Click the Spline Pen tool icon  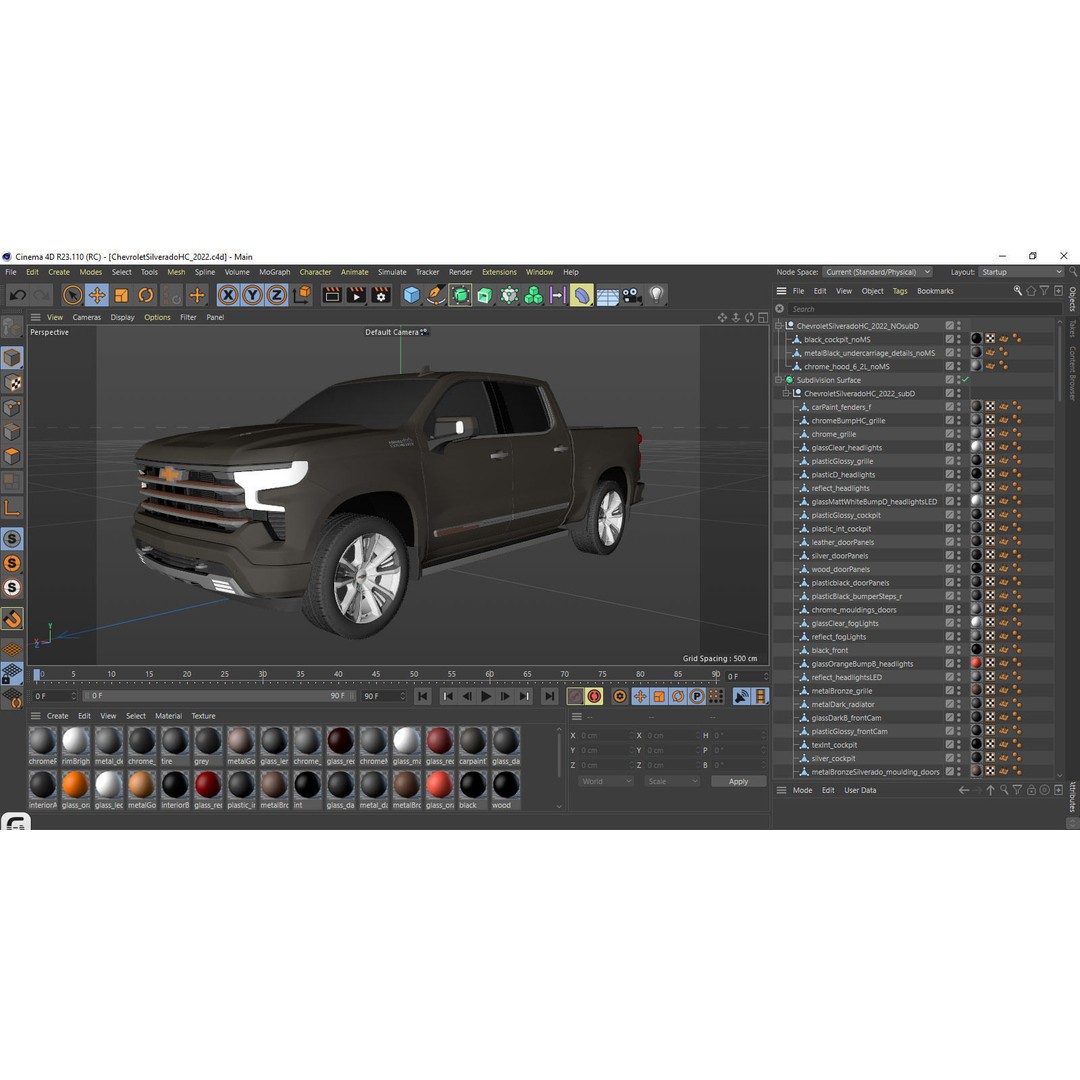[x=435, y=295]
